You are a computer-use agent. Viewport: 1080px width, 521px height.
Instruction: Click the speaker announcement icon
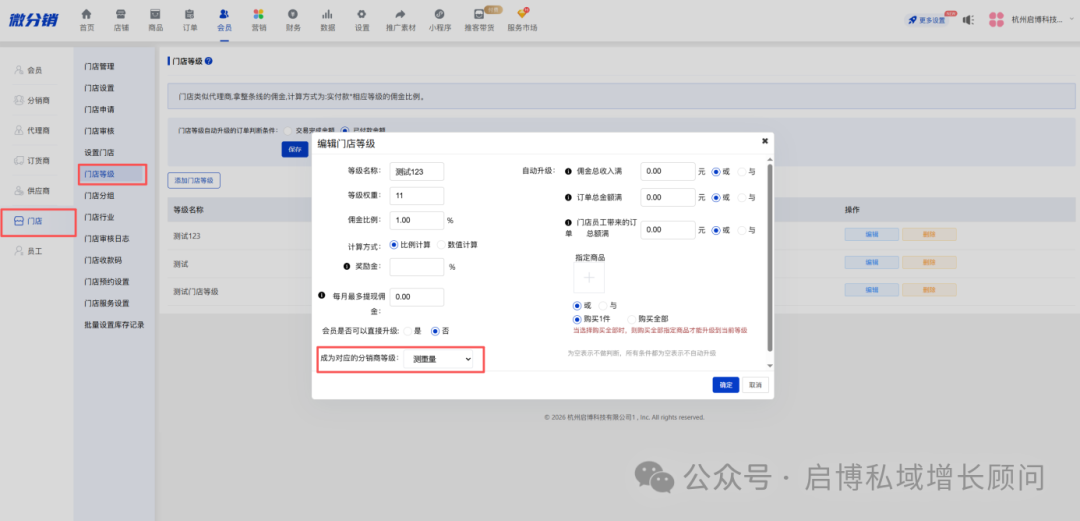coord(968,20)
